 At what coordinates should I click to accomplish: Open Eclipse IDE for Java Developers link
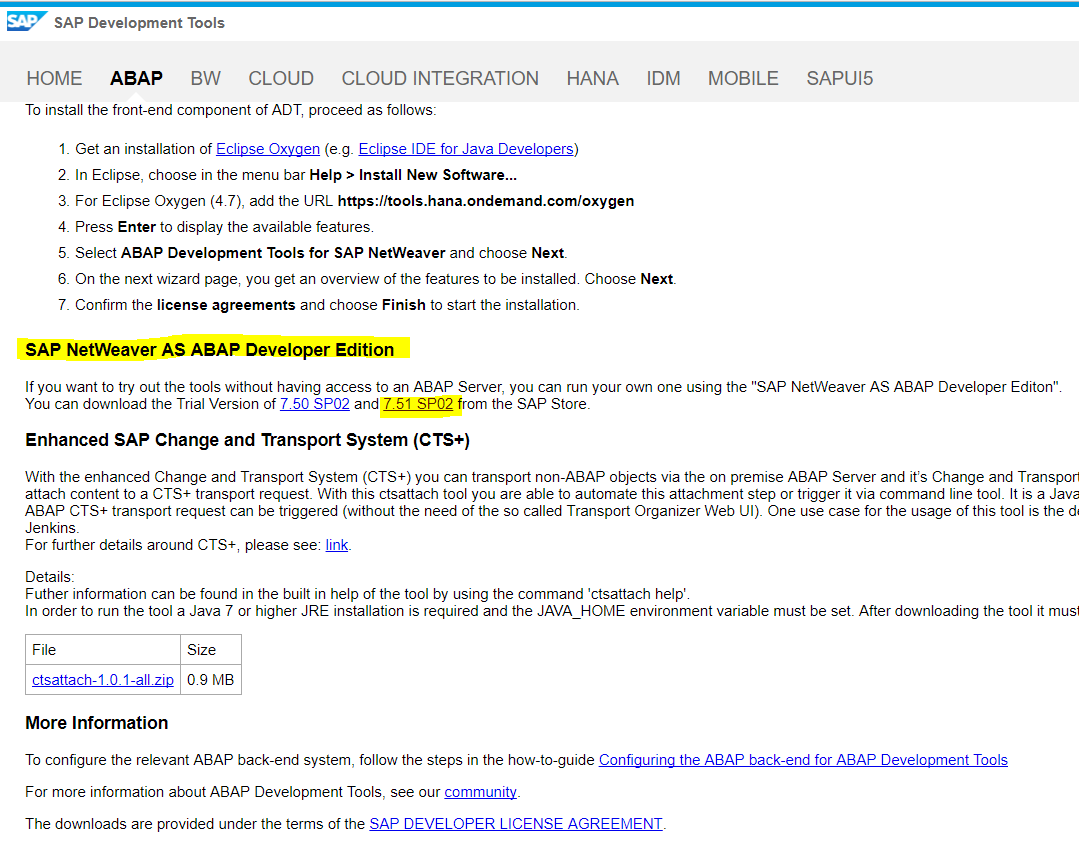pos(466,149)
